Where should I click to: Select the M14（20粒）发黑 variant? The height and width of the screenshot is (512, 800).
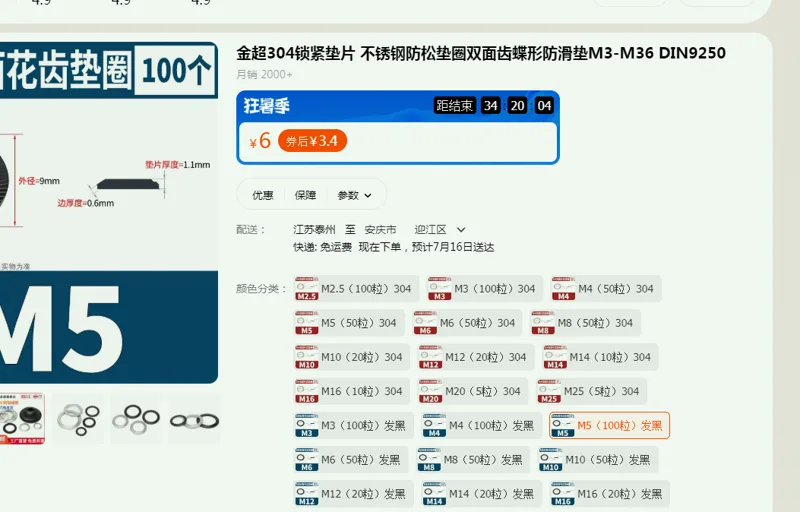(482, 494)
